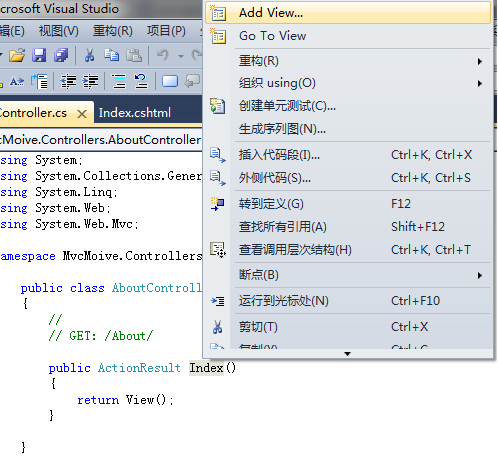
Task: Click the Uncomment Lines icon
Action: (141, 81)
